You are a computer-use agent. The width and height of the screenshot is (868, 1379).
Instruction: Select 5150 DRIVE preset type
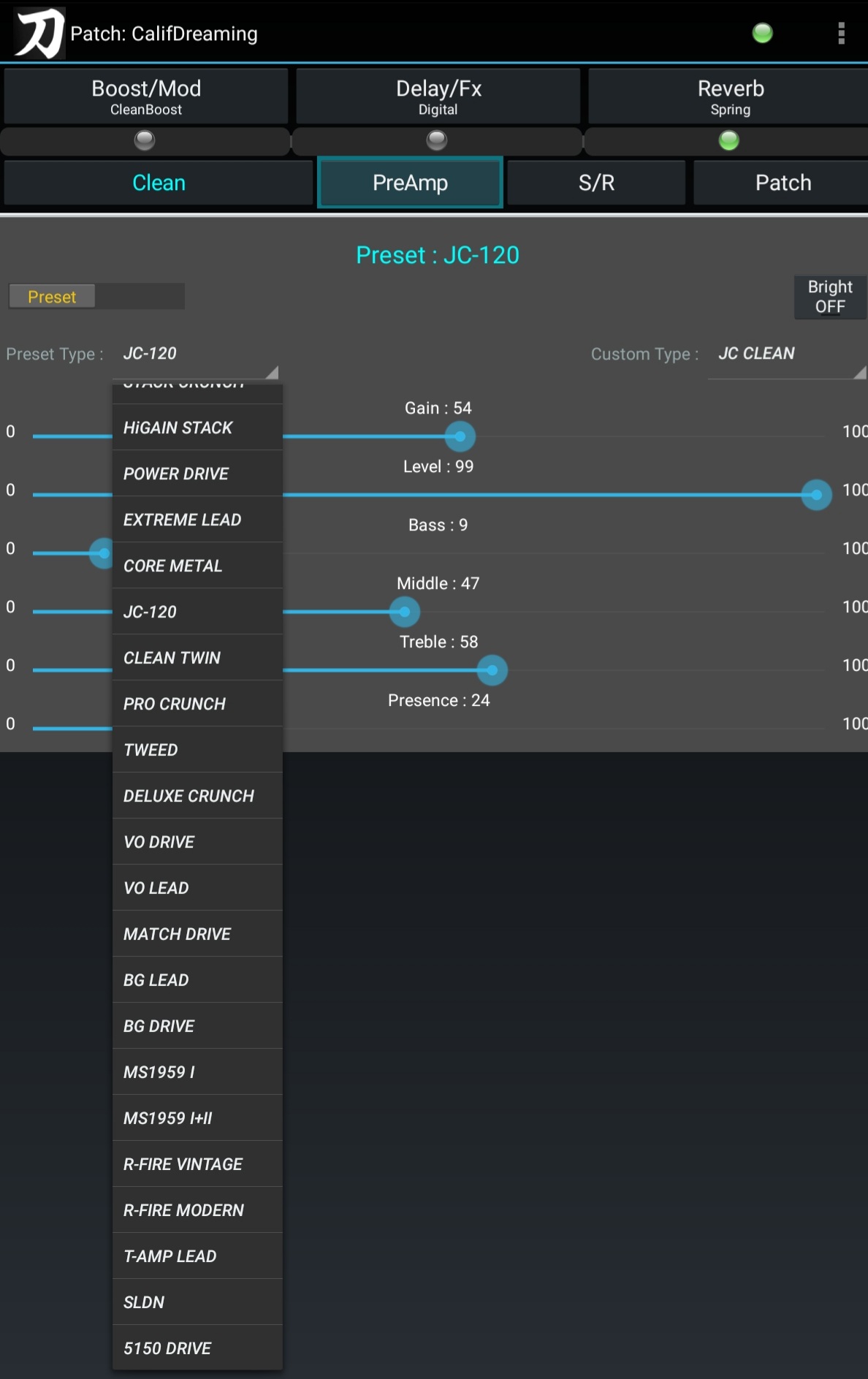coord(197,1348)
